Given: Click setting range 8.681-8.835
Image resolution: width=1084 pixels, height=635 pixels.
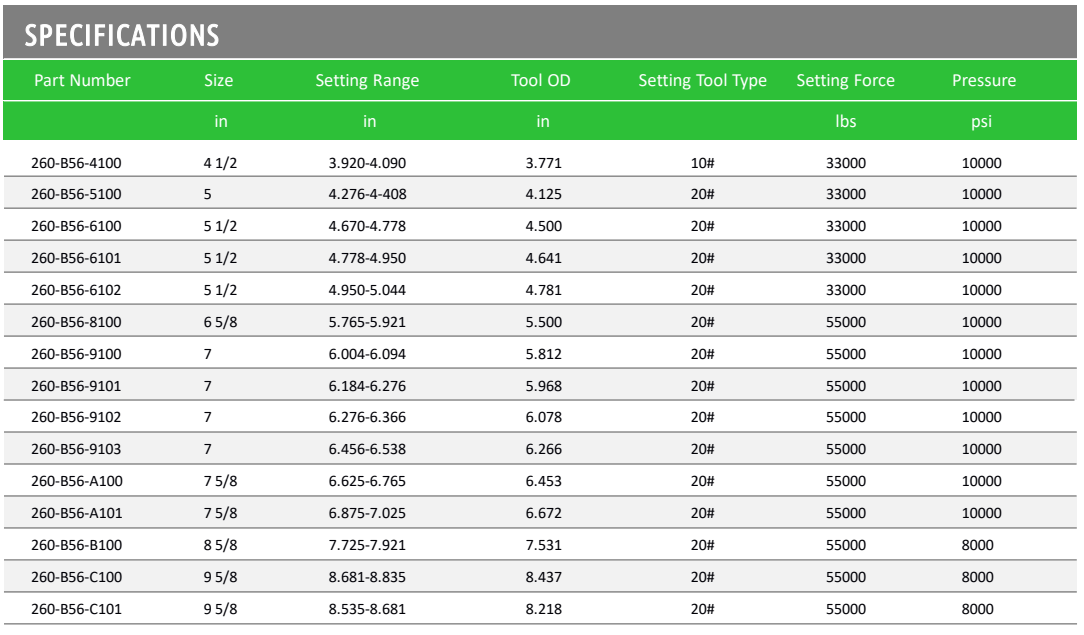Looking at the screenshot, I should pyautogui.click(x=367, y=577).
